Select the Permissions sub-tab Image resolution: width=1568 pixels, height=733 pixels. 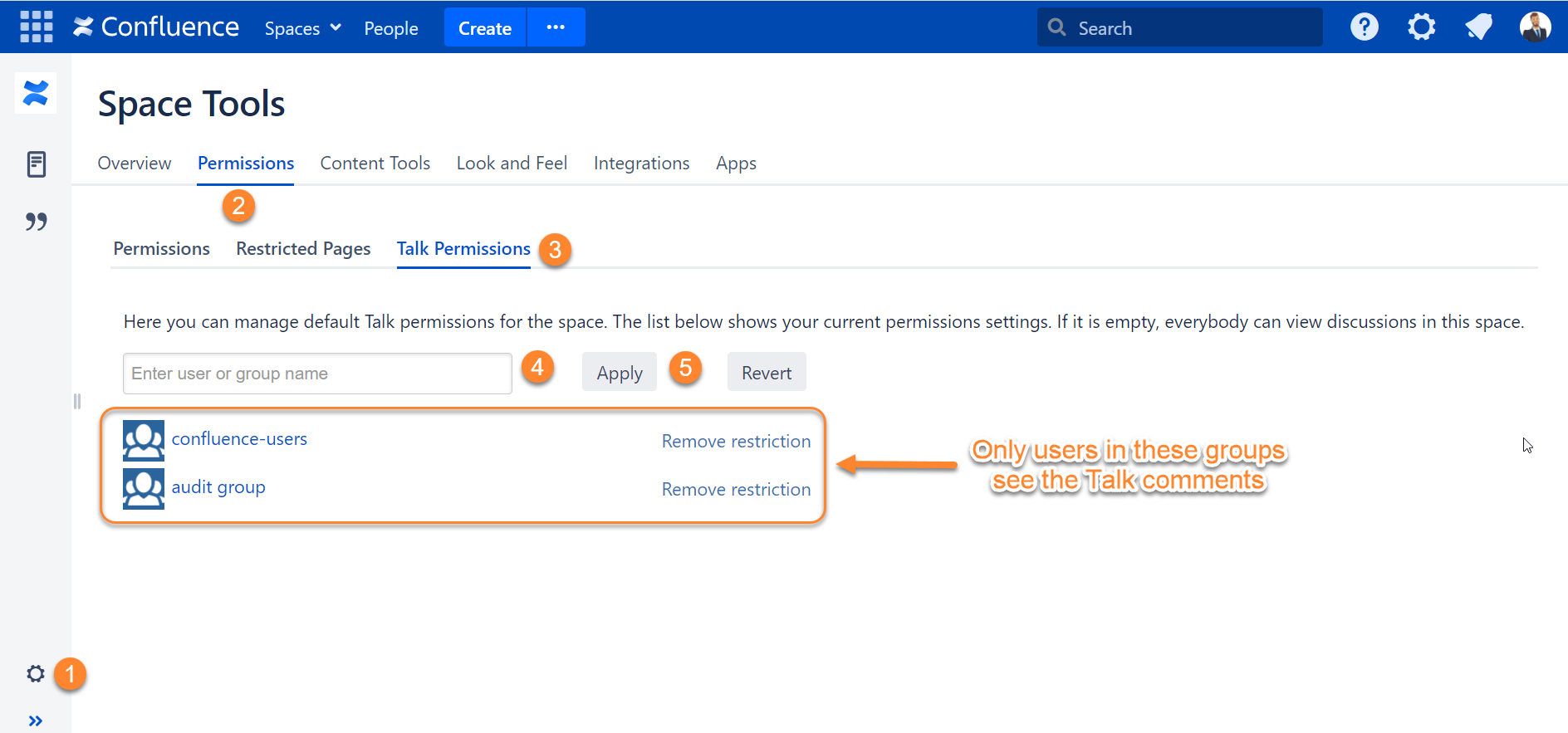[x=162, y=249]
